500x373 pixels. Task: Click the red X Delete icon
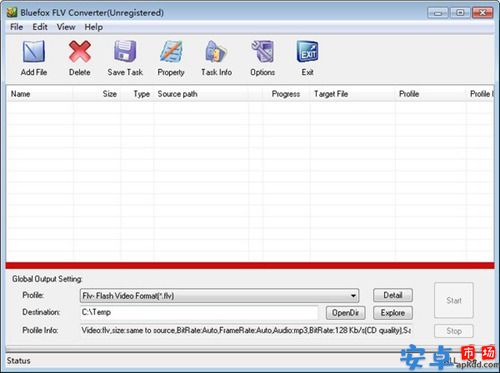click(80, 52)
